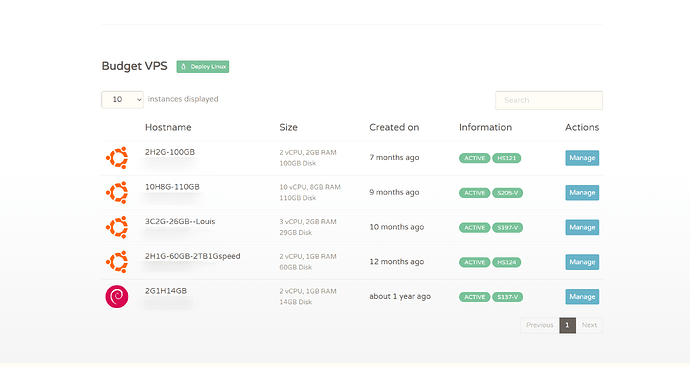The width and height of the screenshot is (690, 367).
Task: Click the HS121 node badge
Action: [x=506, y=158]
